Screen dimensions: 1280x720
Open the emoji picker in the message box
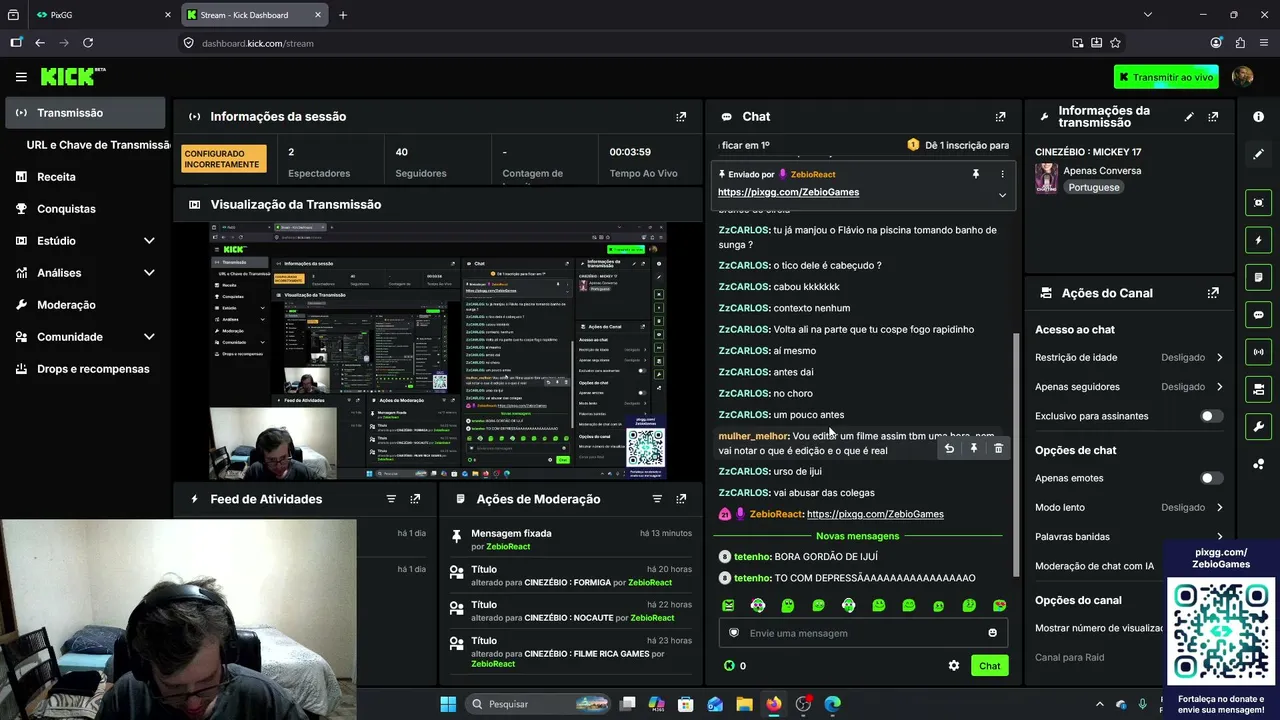tap(992, 633)
